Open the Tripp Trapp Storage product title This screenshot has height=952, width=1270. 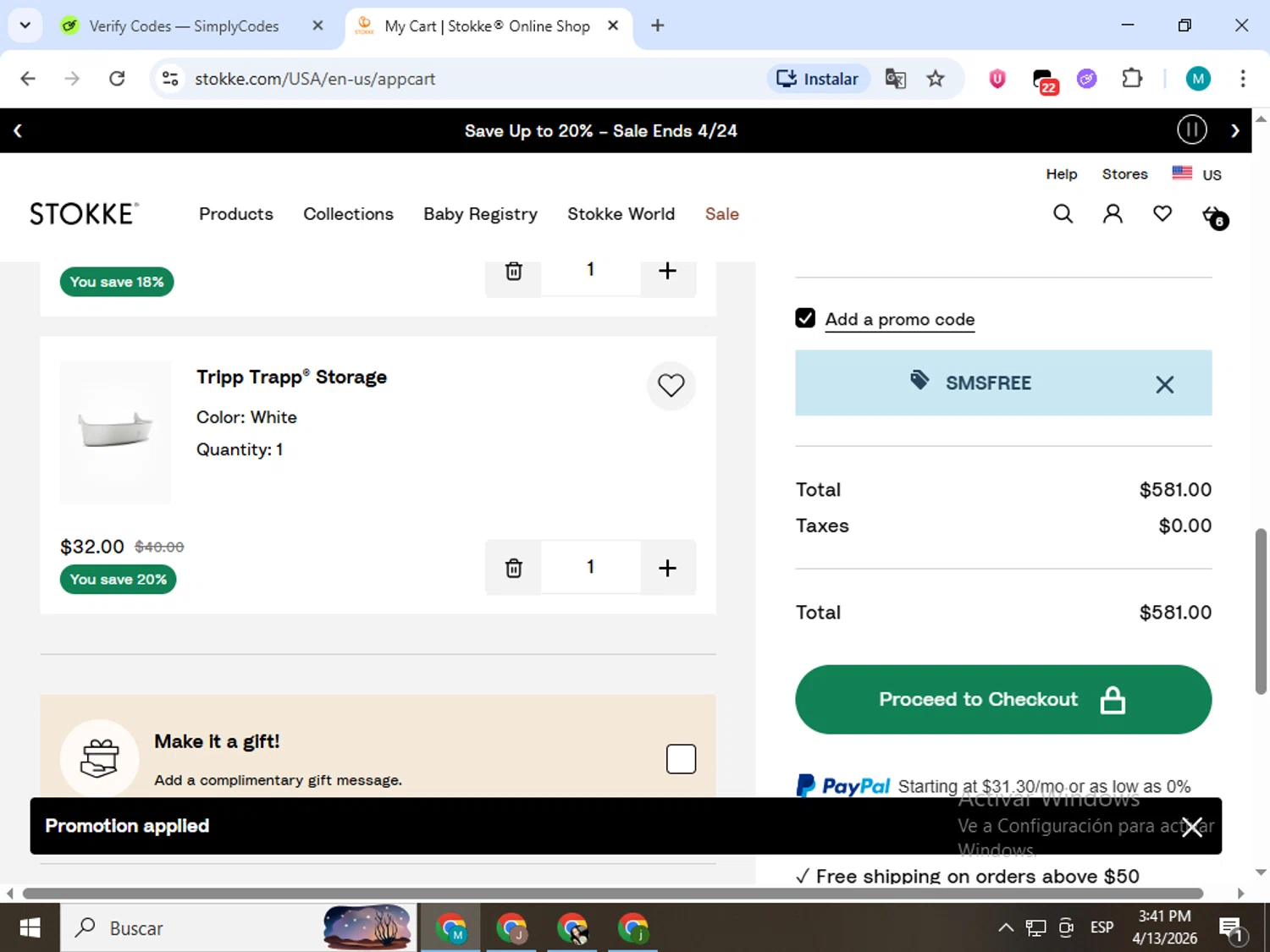[x=292, y=377]
